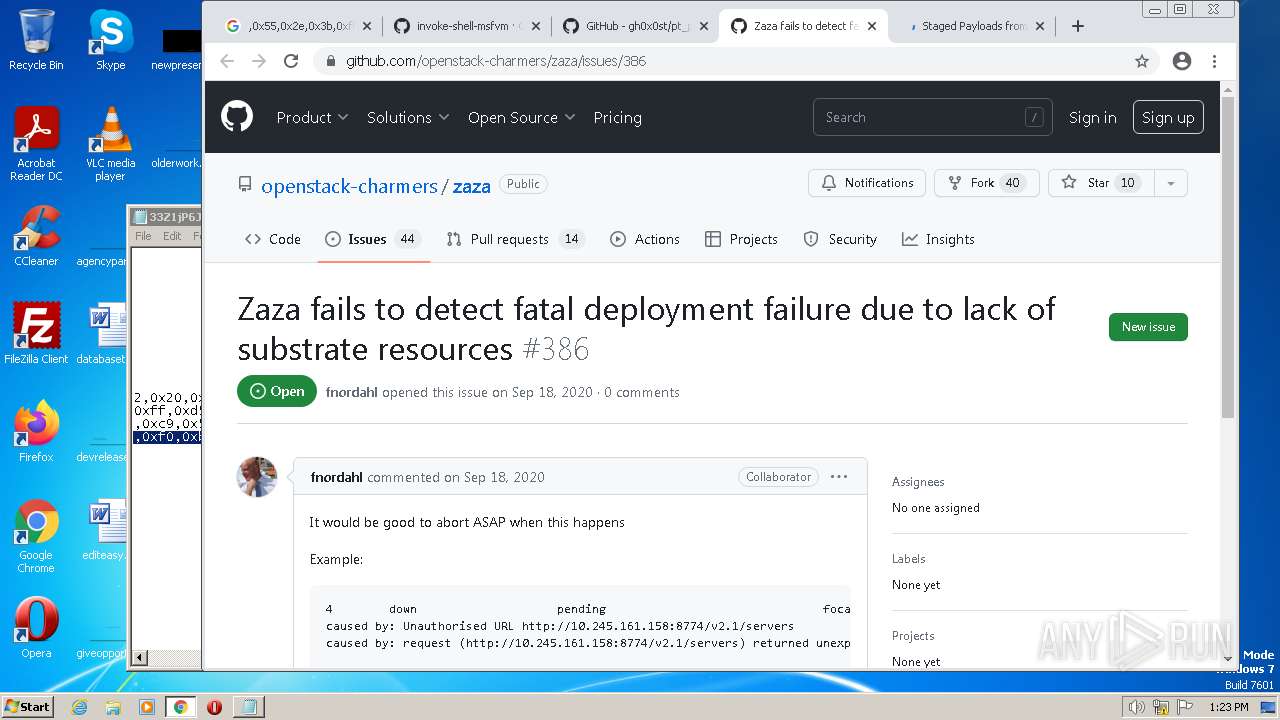
Task: Switch to the Security tab
Action: pyautogui.click(x=840, y=239)
